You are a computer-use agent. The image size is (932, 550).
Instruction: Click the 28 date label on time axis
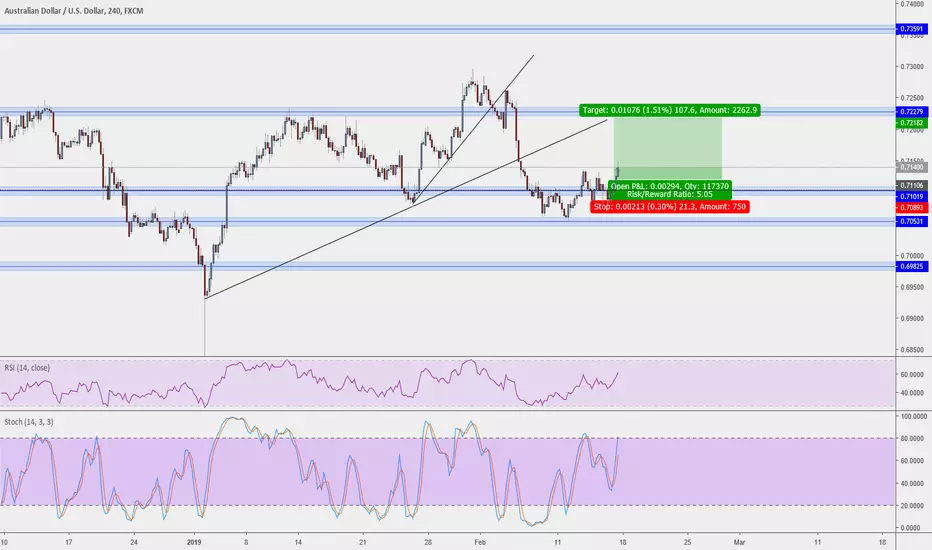pyautogui.click(x=428, y=542)
